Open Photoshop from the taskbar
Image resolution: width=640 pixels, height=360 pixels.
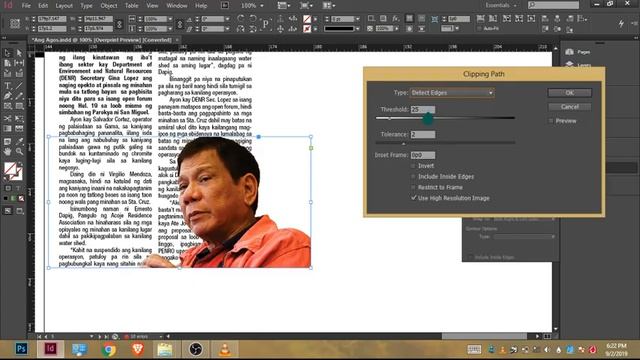pyautogui.click(x=21, y=349)
